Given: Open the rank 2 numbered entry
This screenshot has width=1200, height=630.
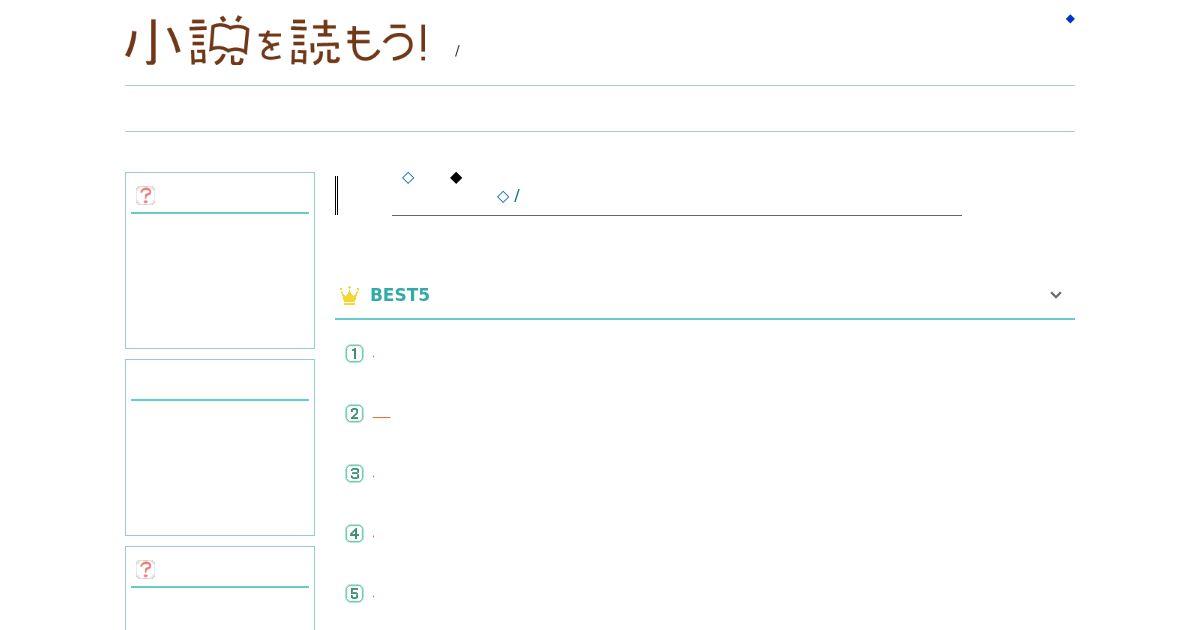Looking at the screenshot, I should tap(354, 413).
